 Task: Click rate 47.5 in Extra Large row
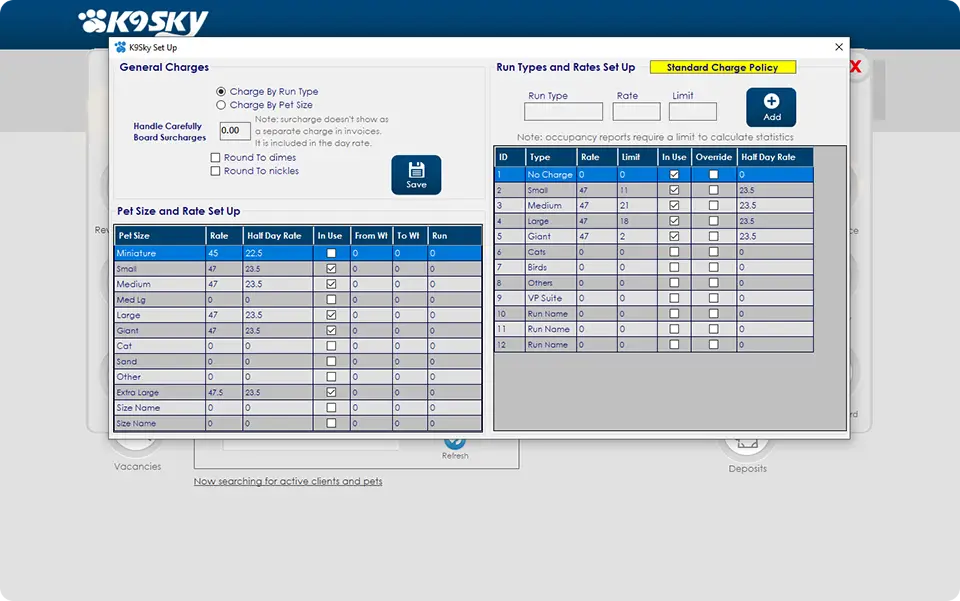tap(224, 392)
